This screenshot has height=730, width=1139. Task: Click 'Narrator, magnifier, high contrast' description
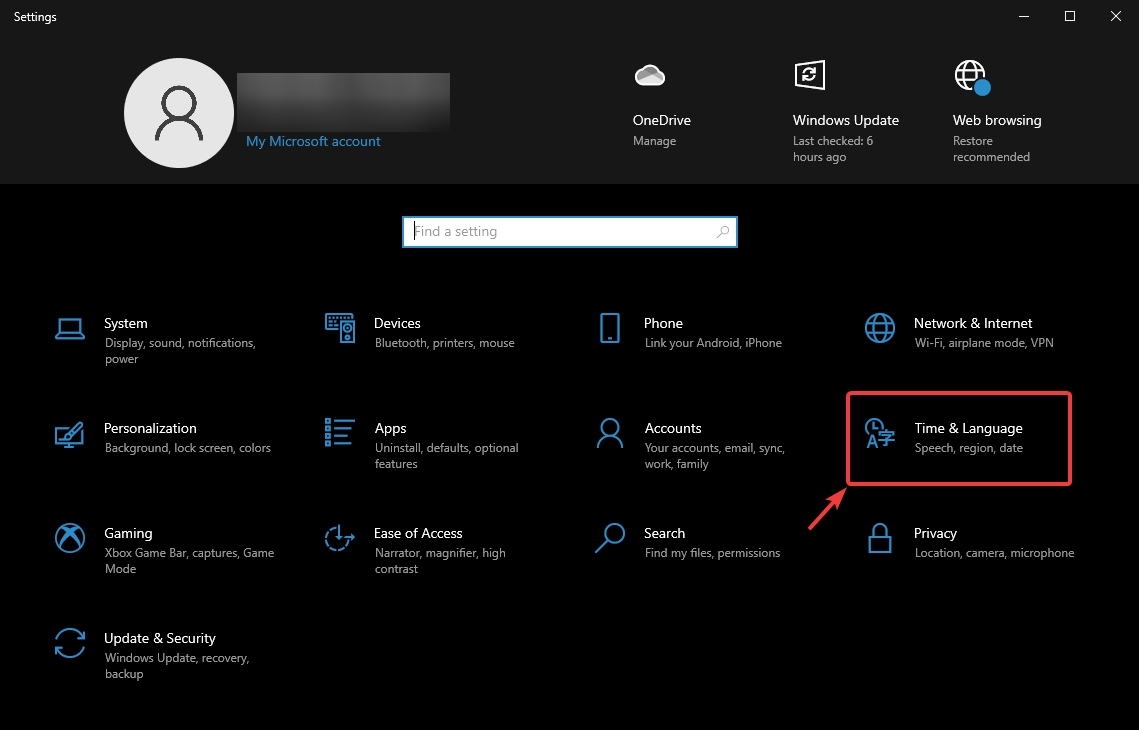point(440,561)
